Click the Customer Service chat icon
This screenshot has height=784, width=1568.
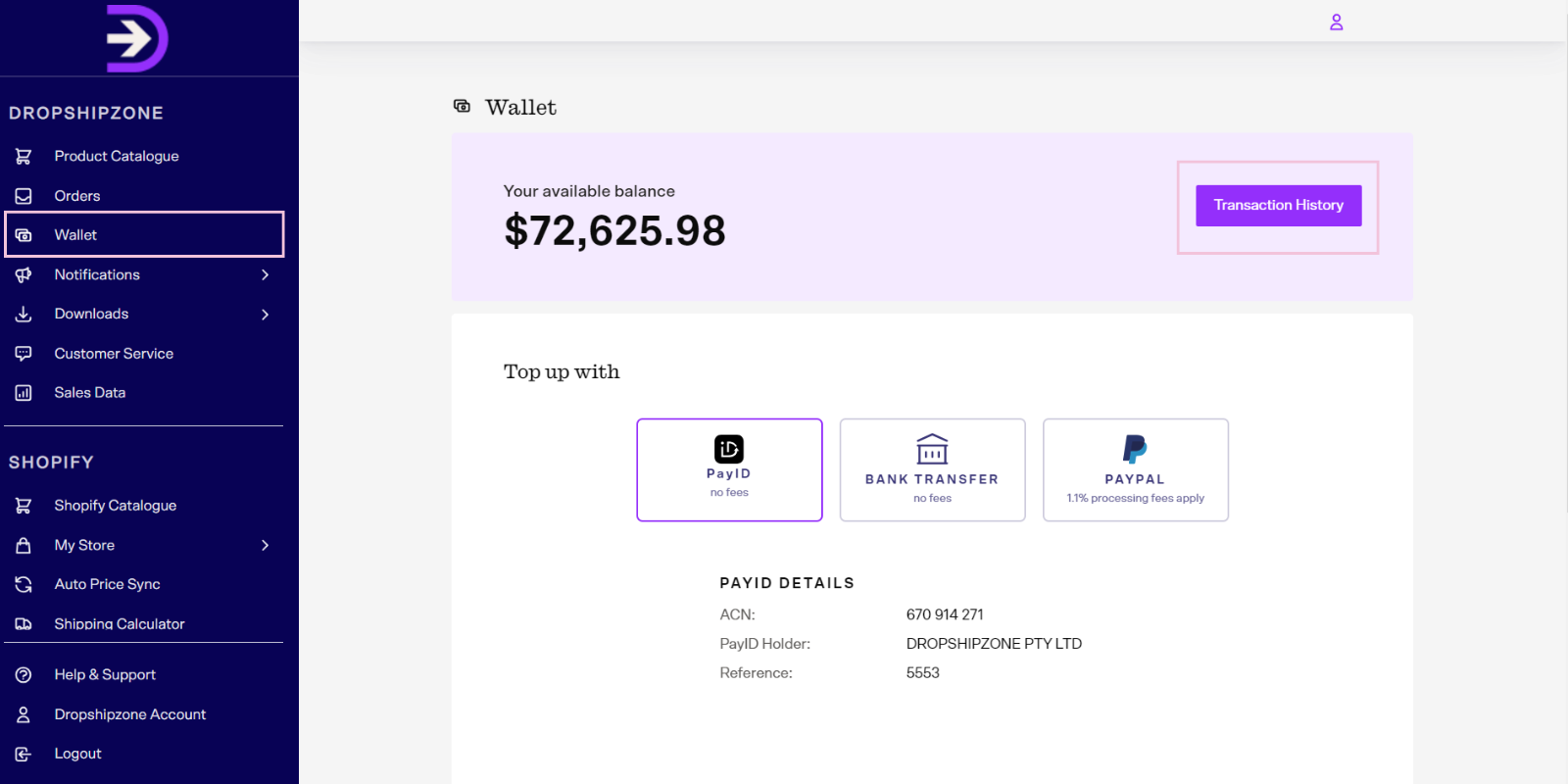click(24, 353)
